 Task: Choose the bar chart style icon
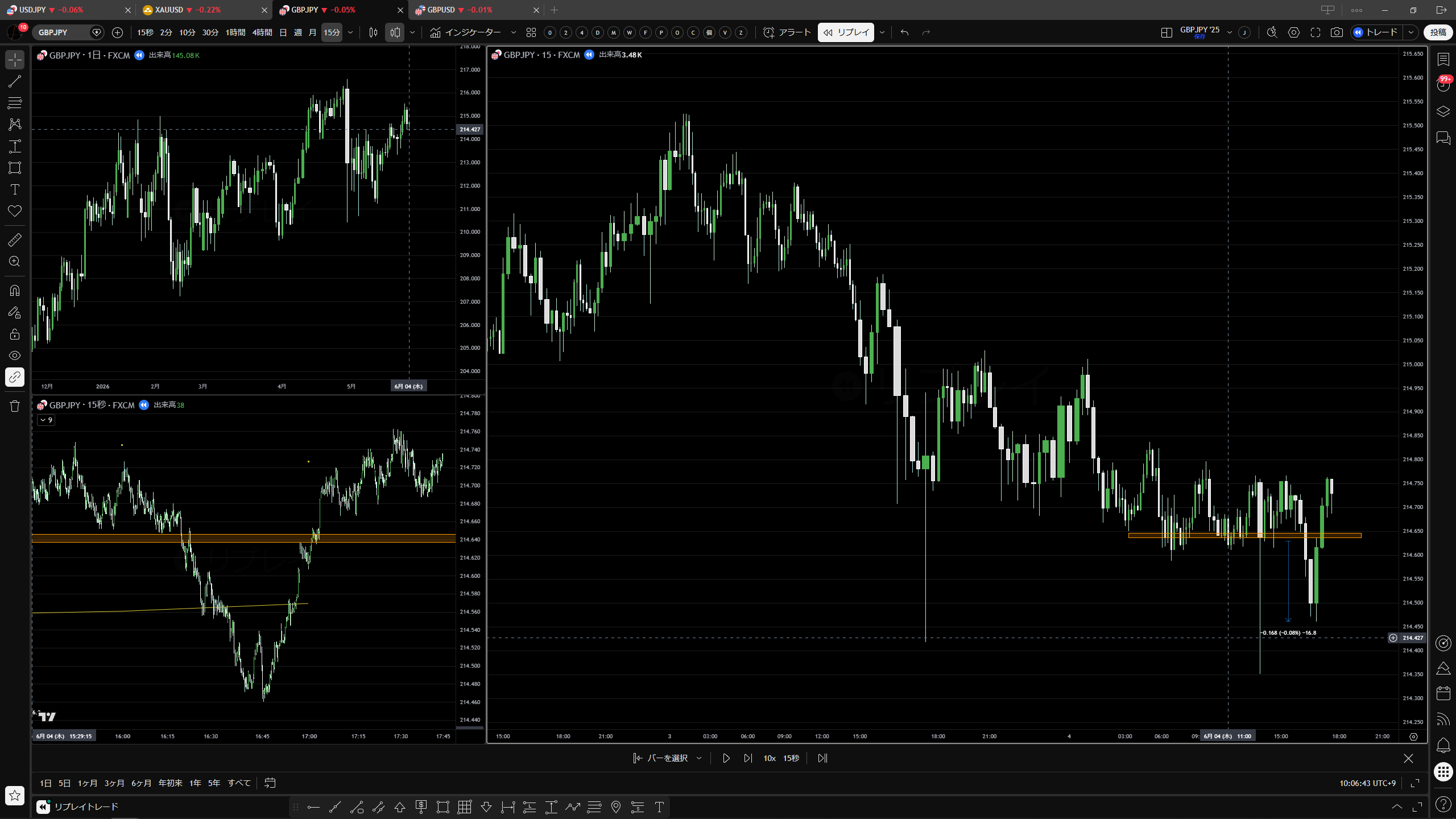point(373,32)
